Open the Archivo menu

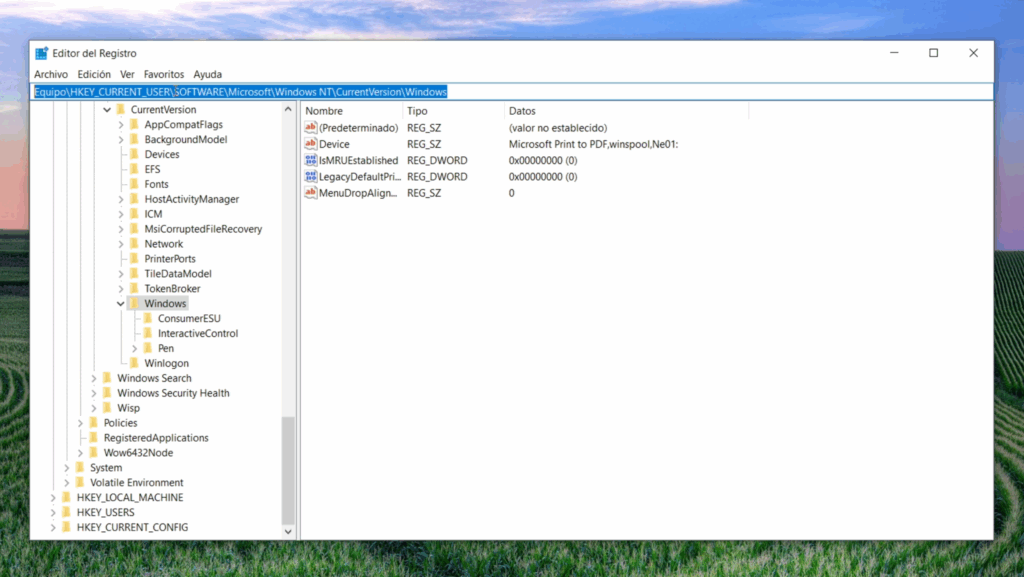click(x=51, y=74)
